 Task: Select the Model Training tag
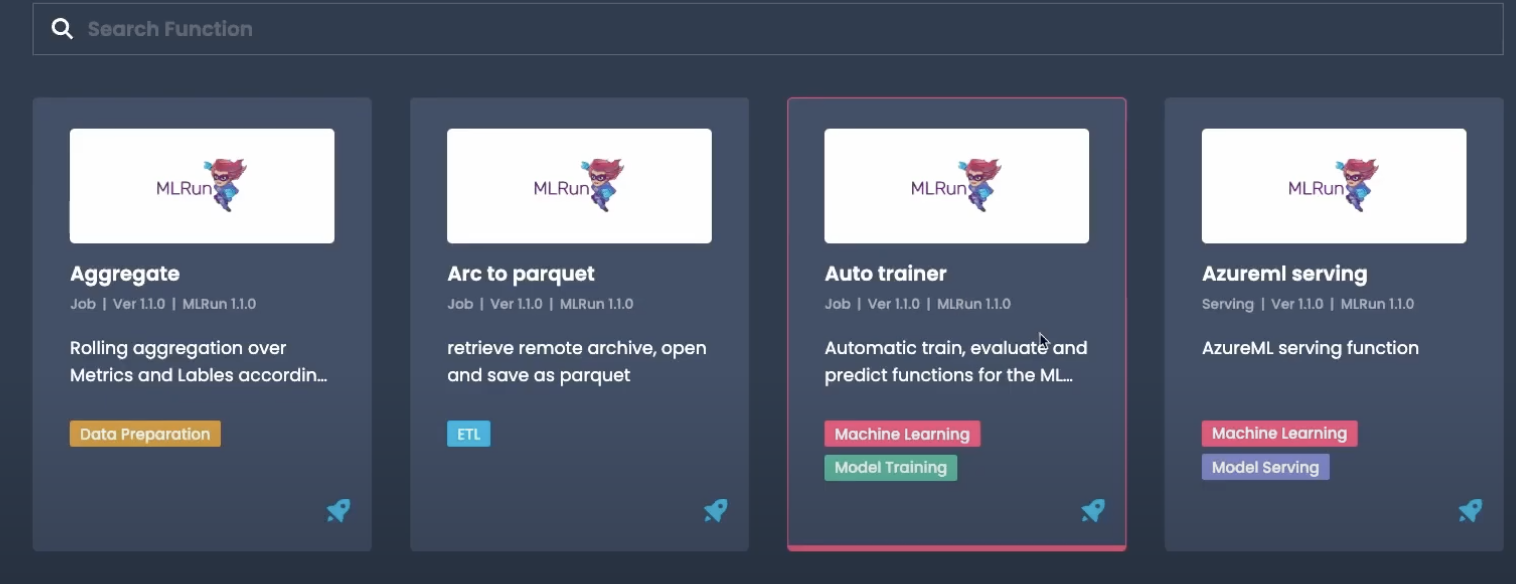pyautogui.click(x=891, y=467)
